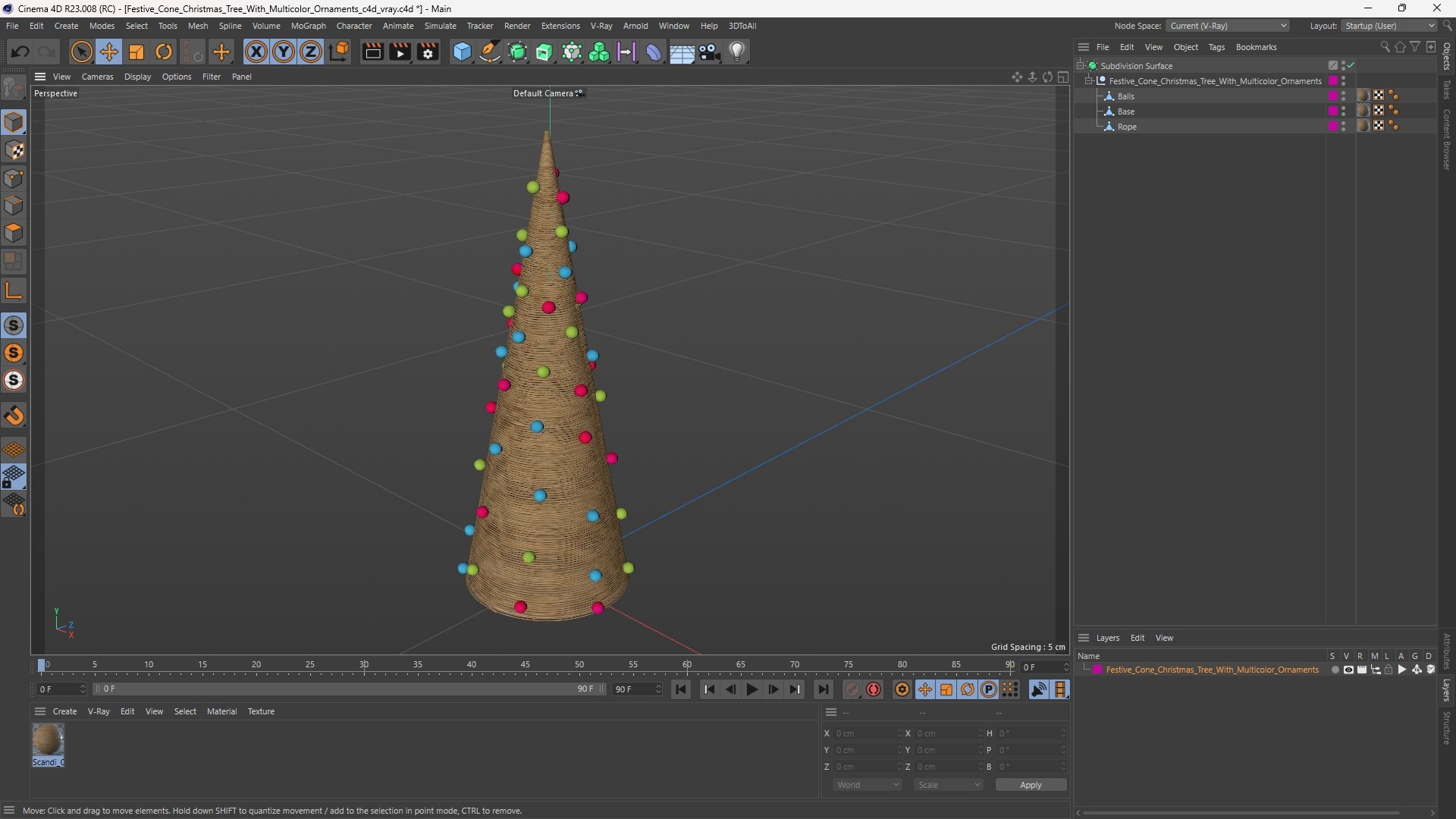Screen dimensions: 1456x819
Task: Click the Light bulb icon
Action: tap(737, 52)
